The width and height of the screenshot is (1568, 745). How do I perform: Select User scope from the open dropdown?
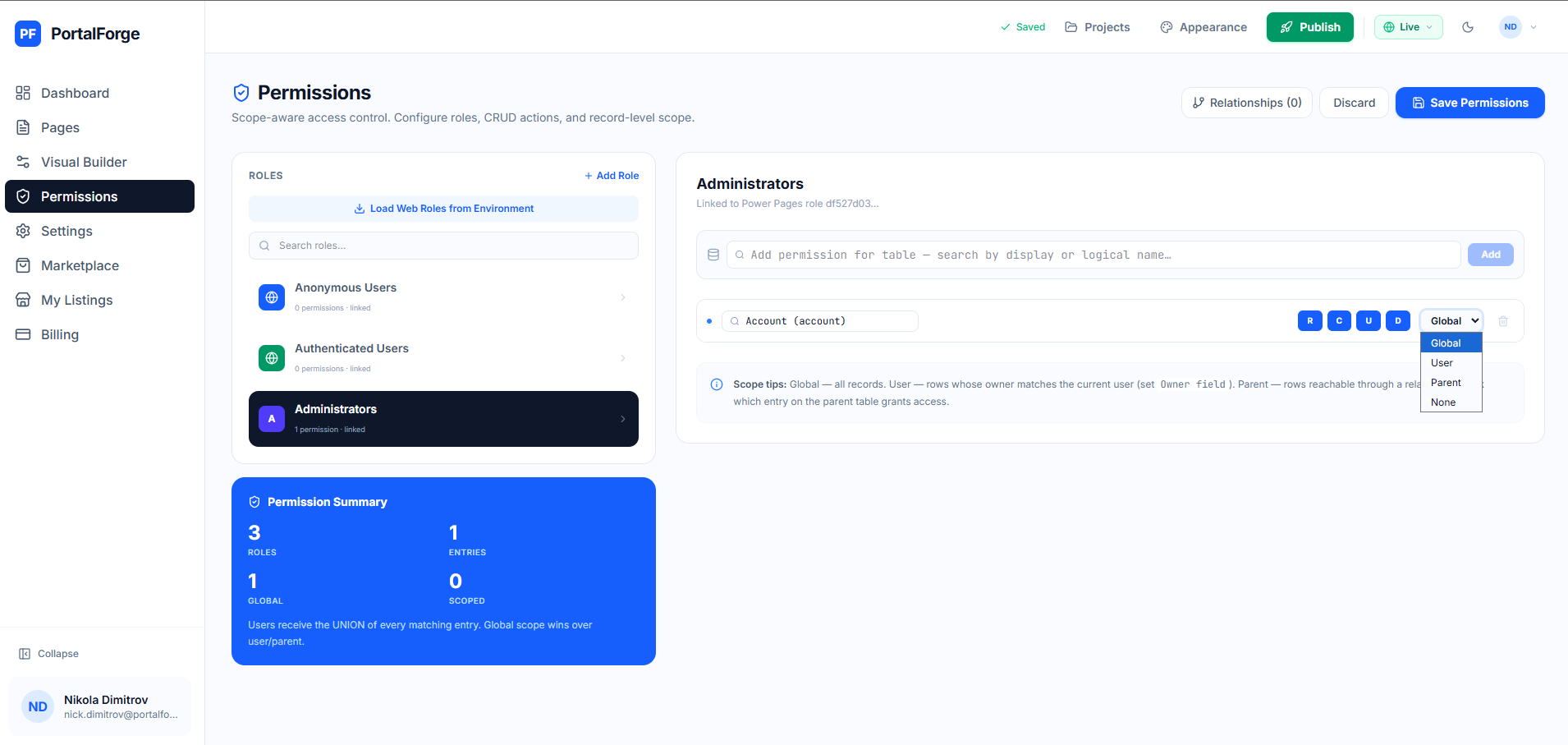(x=1442, y=362)
